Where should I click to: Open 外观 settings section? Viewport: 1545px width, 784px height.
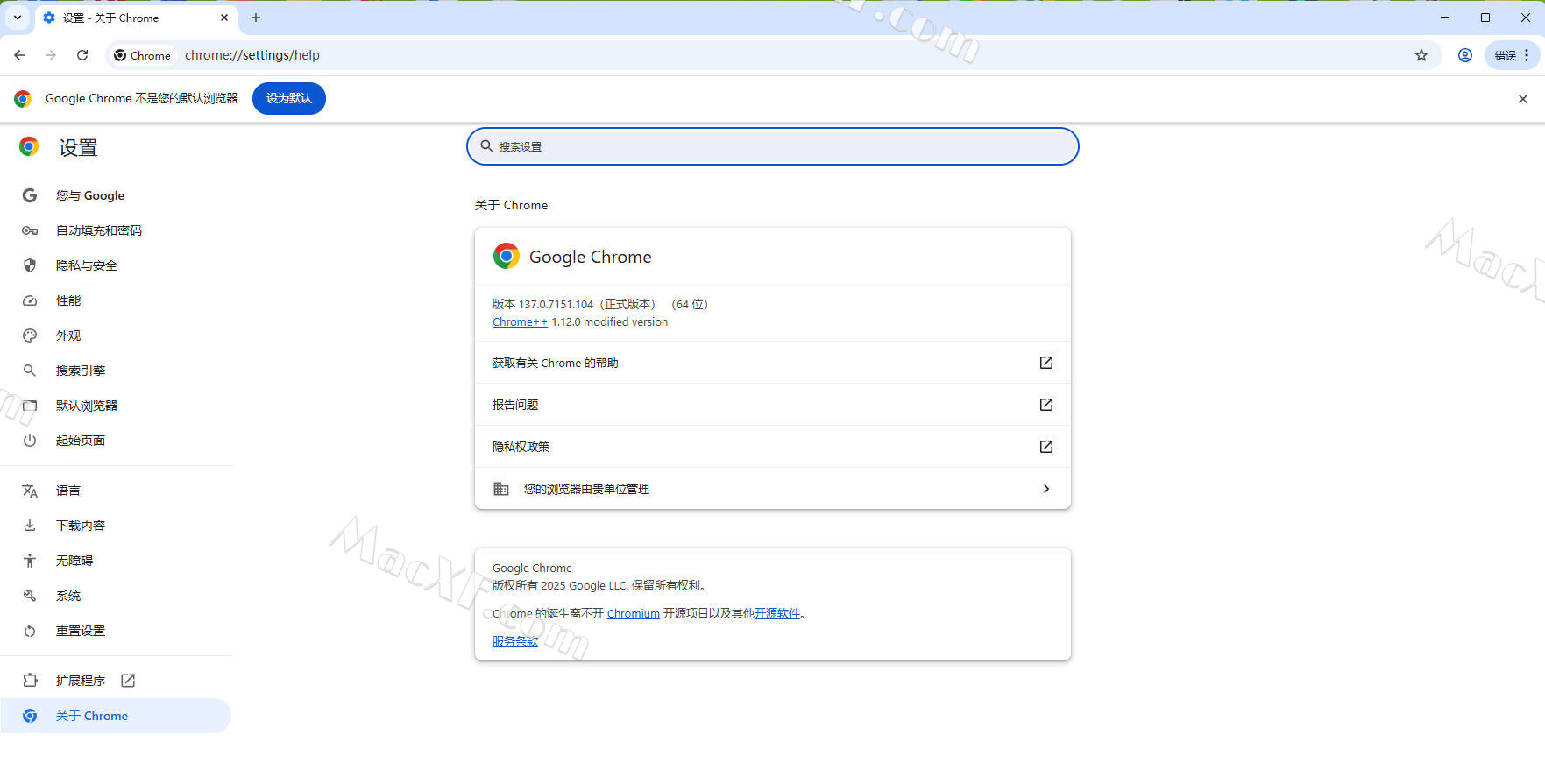[116, 335]
